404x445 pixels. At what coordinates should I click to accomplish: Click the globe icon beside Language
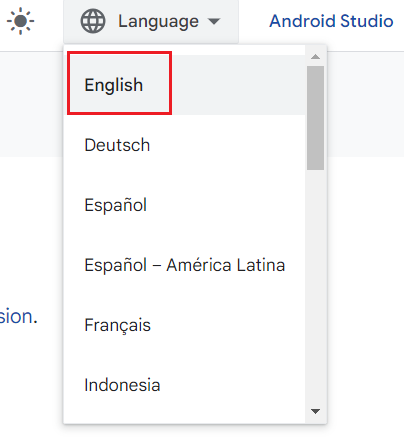[93, 21]
